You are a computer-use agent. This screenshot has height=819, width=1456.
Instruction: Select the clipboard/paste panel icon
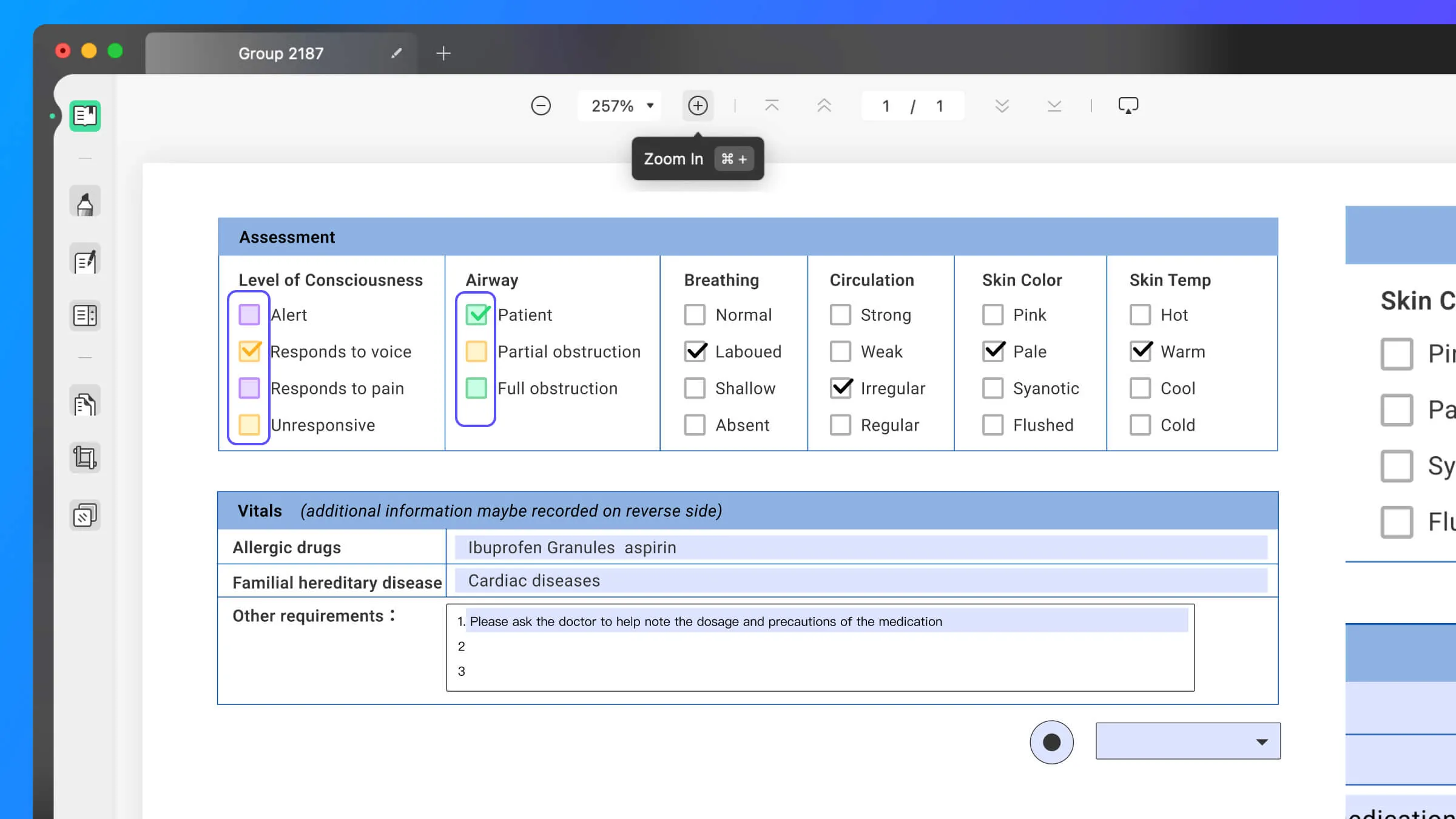[85, 516]
